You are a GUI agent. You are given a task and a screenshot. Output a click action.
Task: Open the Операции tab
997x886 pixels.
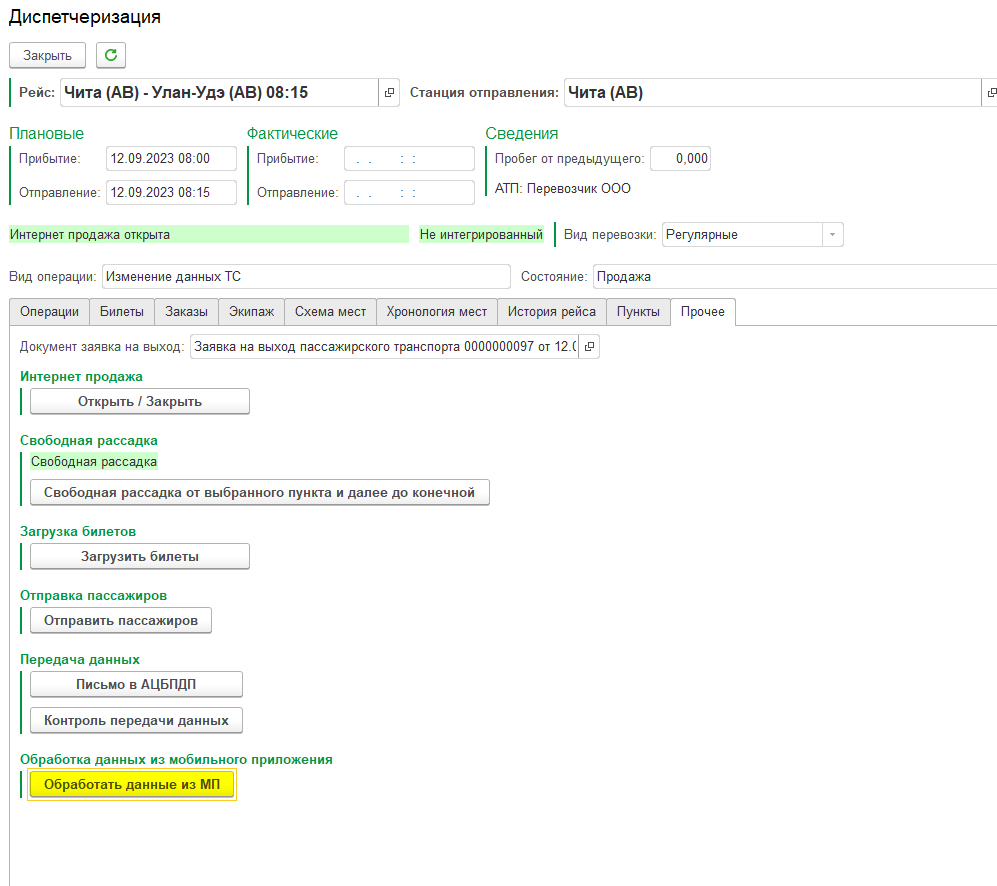[x=49, y=312]
